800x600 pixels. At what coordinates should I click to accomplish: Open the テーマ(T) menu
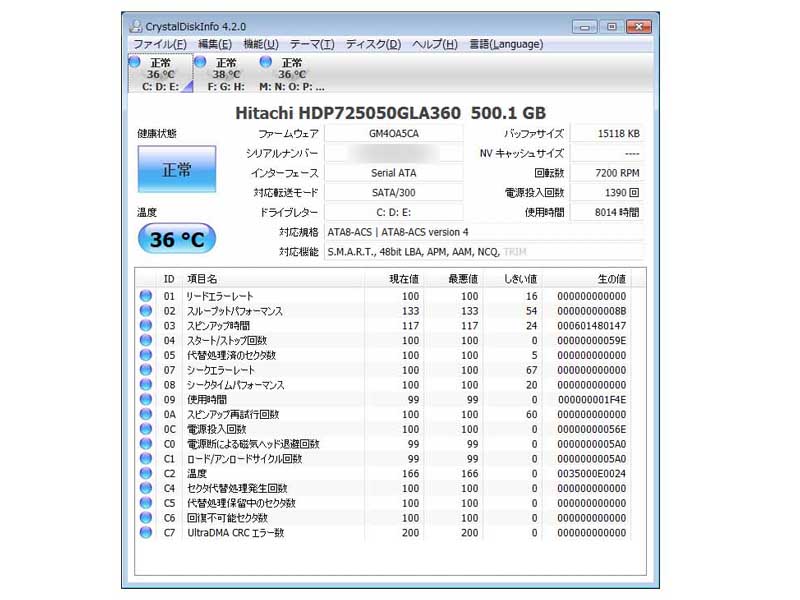click(x=311, y=44)
